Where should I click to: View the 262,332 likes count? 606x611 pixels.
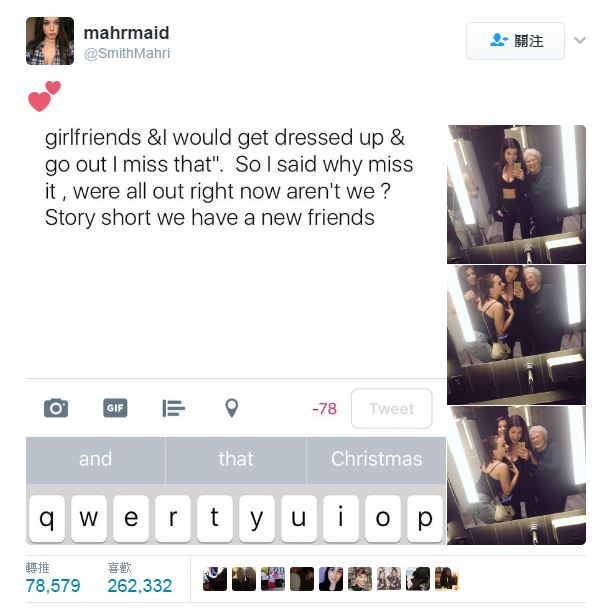pos(140,586)
